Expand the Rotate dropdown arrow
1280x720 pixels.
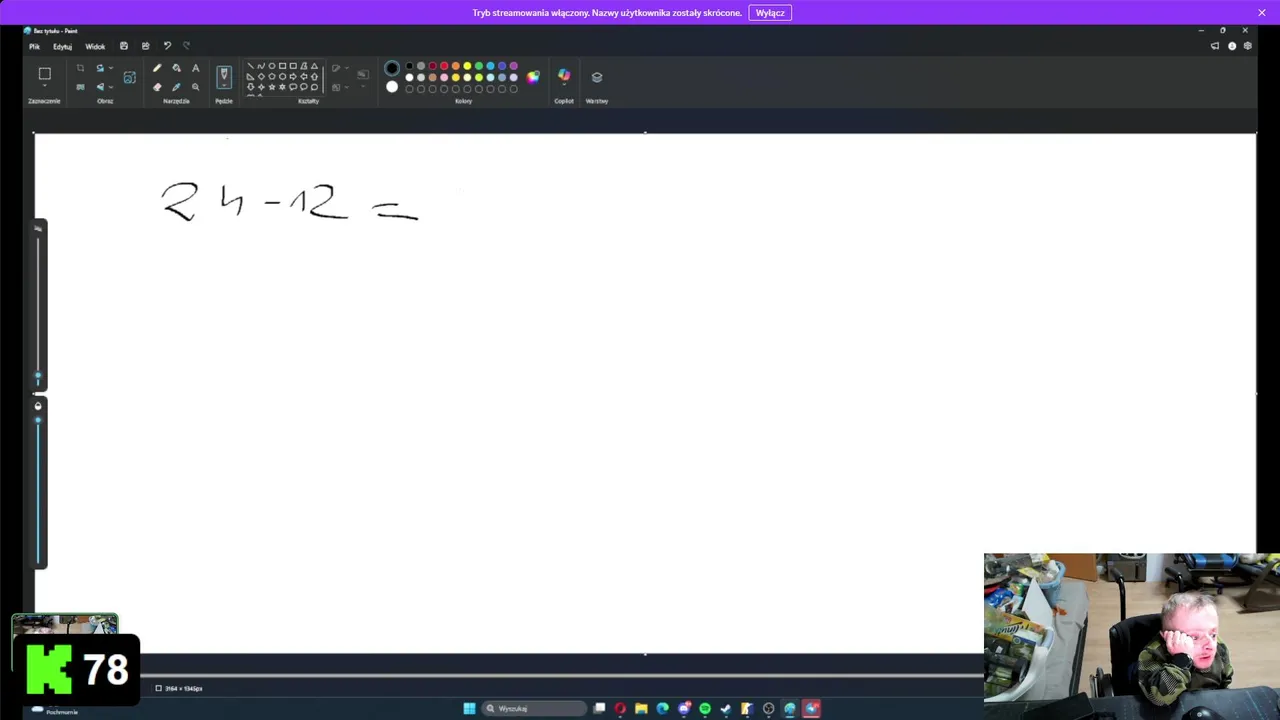pos(110,68)
